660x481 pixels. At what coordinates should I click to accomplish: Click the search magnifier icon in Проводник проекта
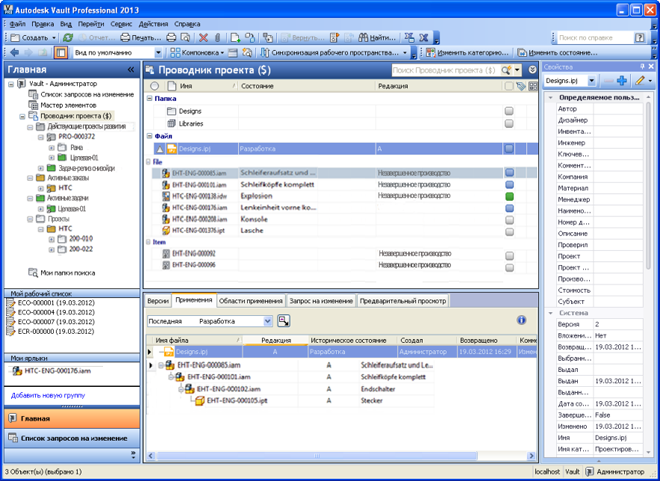[x=506, y=70]
